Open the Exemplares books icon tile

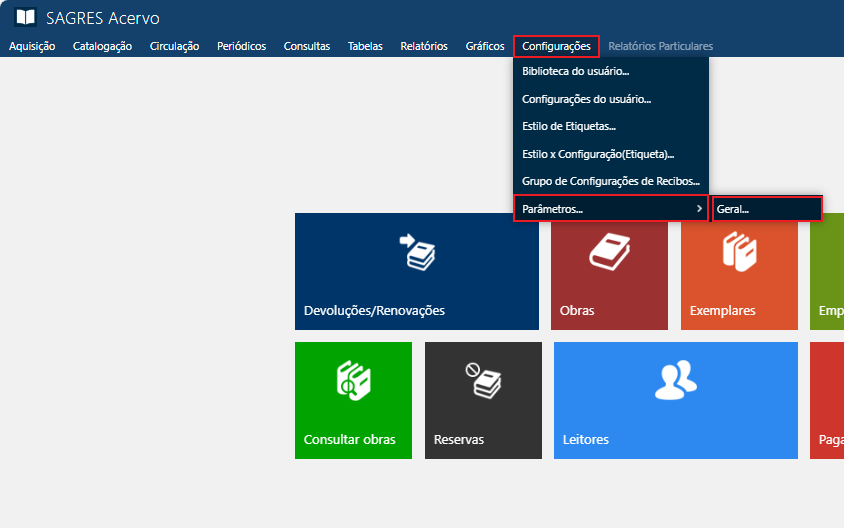[739, 252]
